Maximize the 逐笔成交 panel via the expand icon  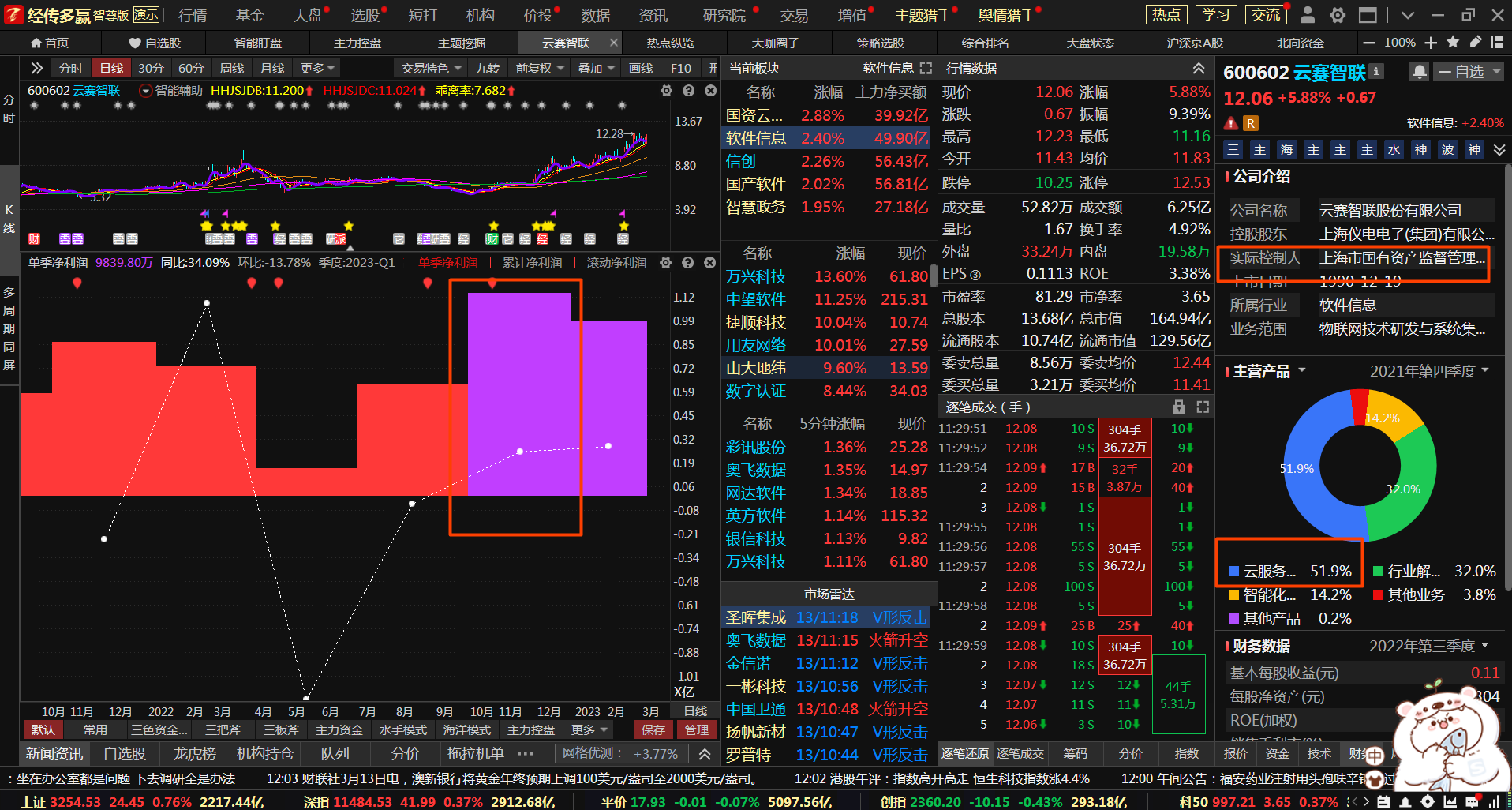[1203, 407]
